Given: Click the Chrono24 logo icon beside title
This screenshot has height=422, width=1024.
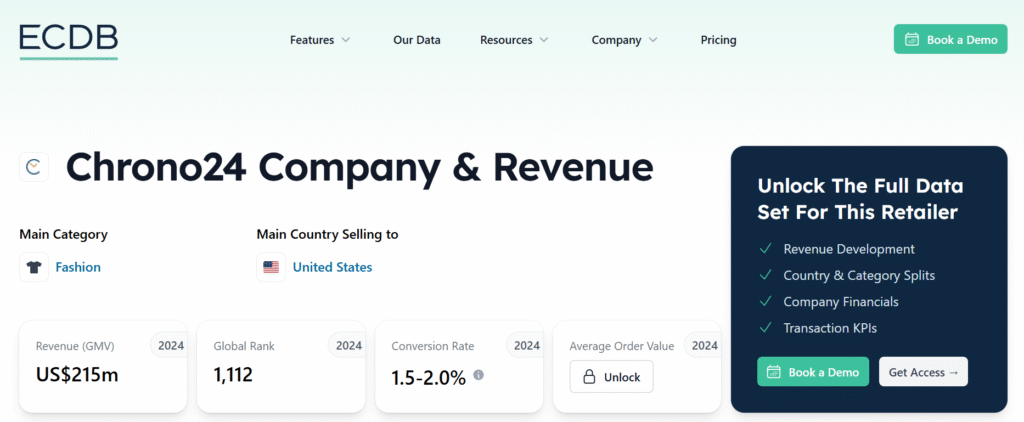Looking at the screenshot, I should coord(34,167).
